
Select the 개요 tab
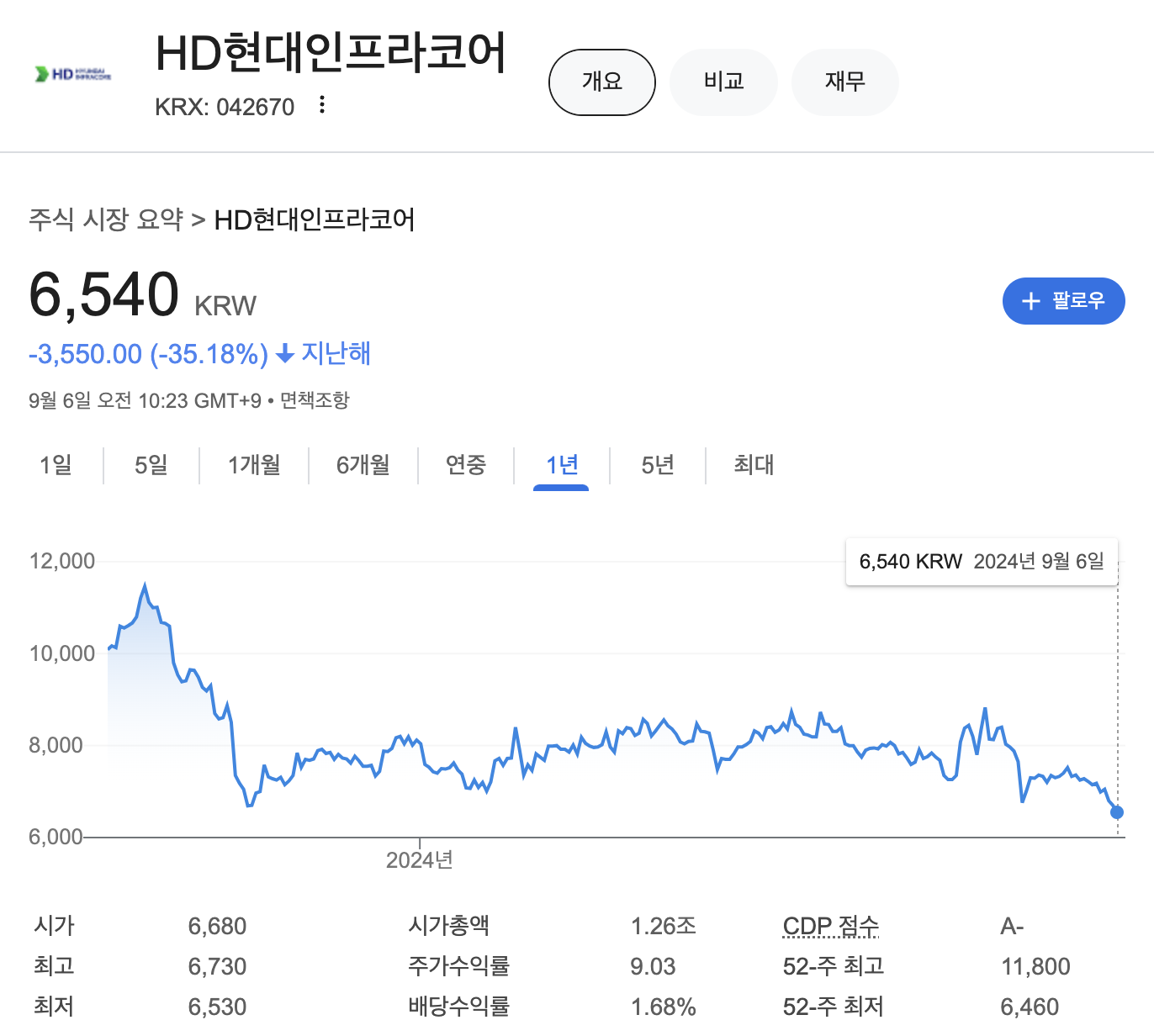click(602, 82)
